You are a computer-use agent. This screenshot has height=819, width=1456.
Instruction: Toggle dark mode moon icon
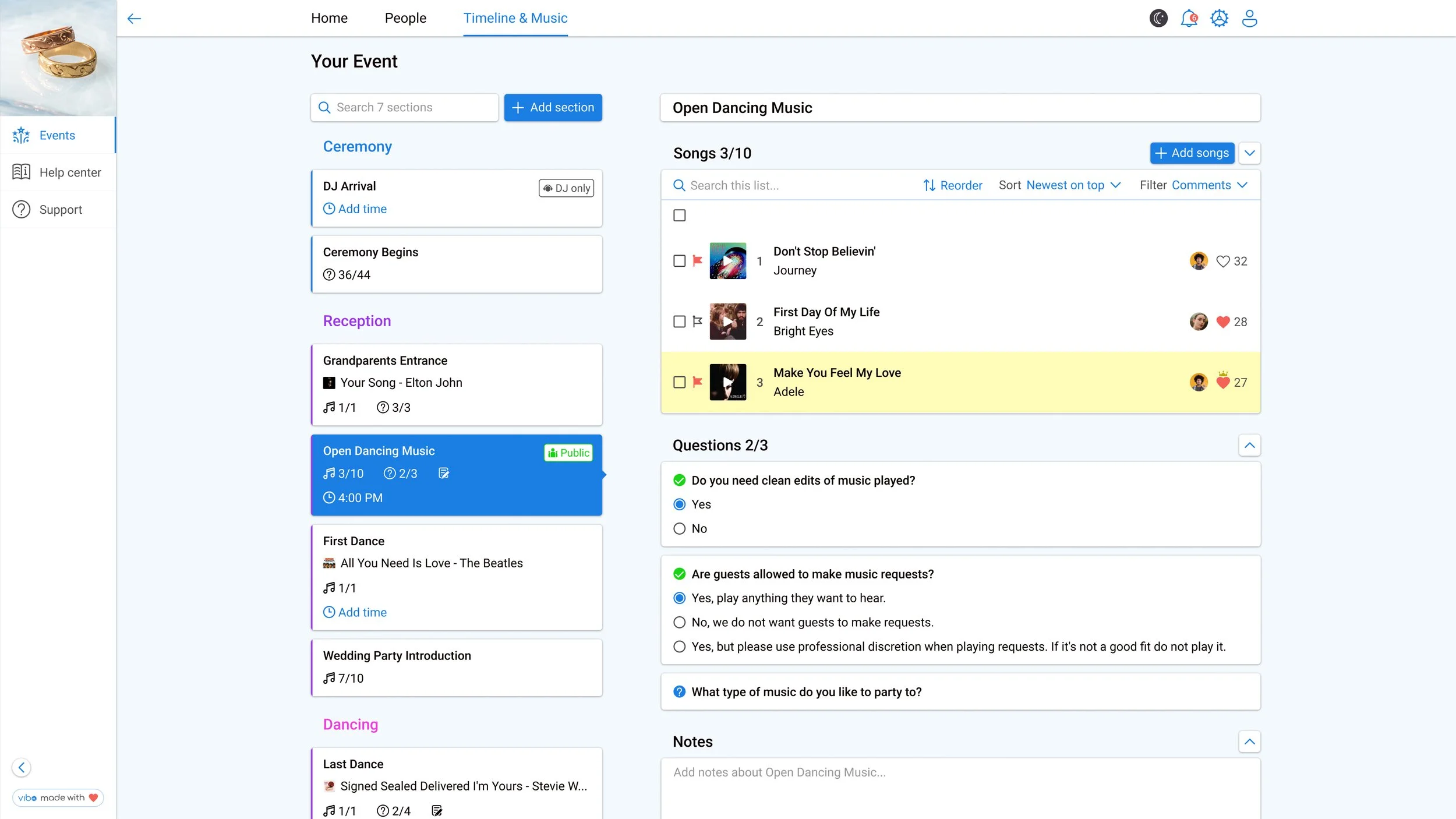click(1158, 18)
